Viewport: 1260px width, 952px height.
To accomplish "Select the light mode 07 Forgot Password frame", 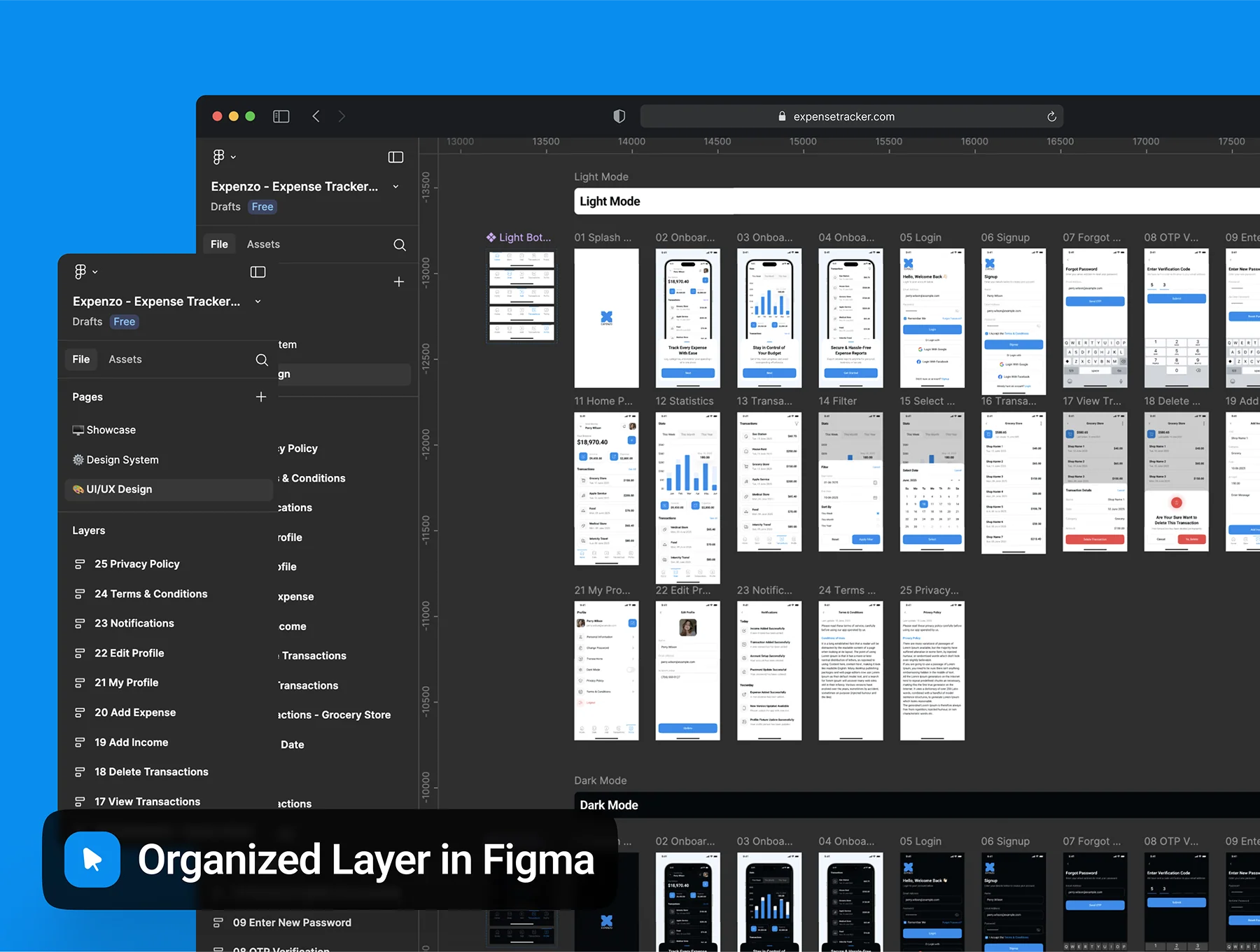I will click(1095, 318).
